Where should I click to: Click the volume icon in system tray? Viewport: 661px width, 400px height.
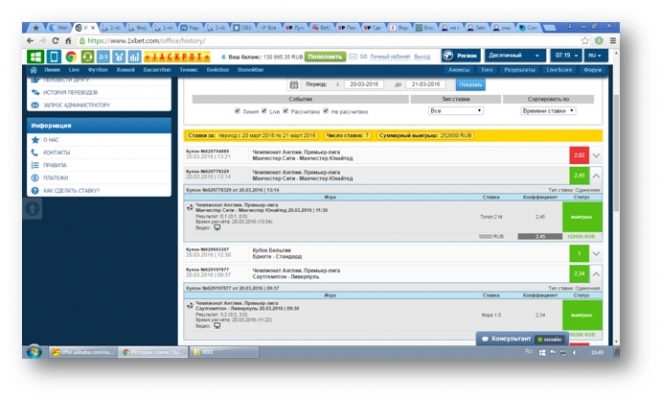pyautogui.click(x=574, y=352)
